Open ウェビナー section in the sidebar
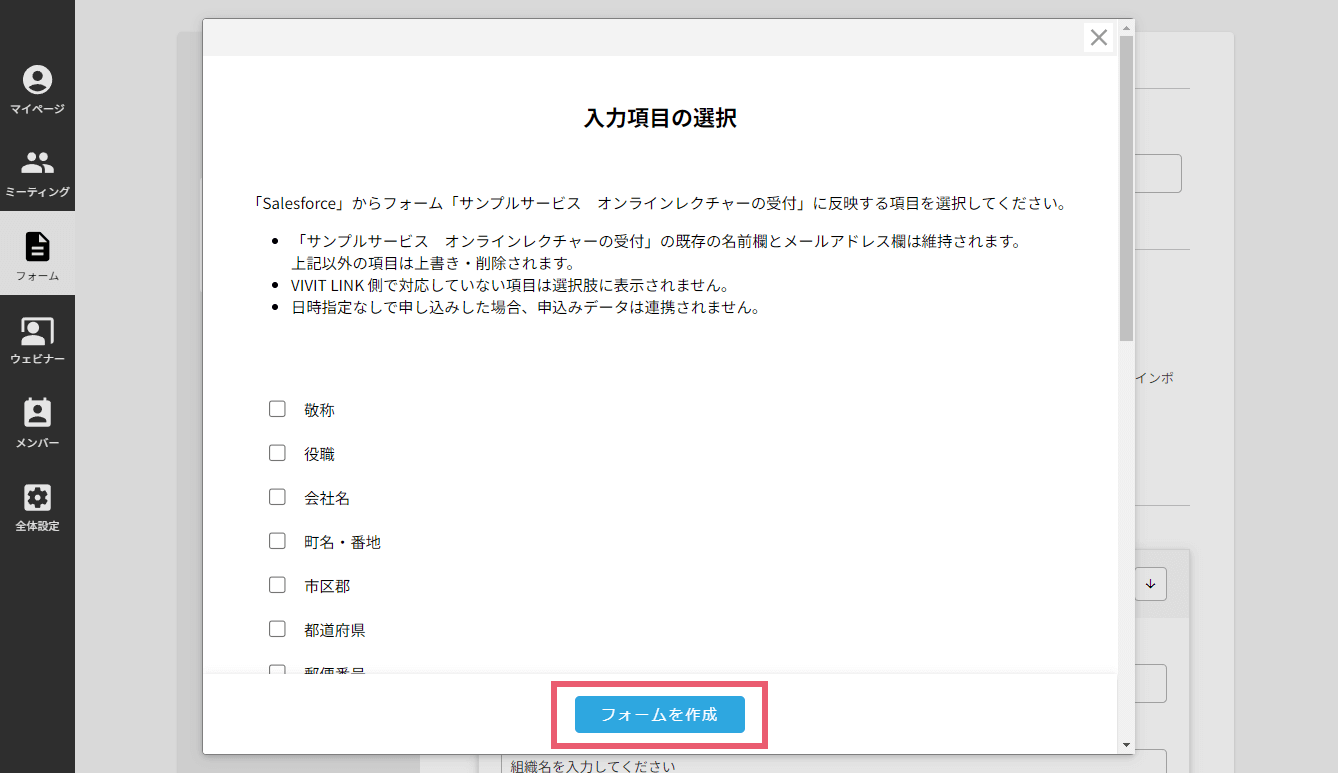Viewport: 1338px width, 773px height. 37,340
